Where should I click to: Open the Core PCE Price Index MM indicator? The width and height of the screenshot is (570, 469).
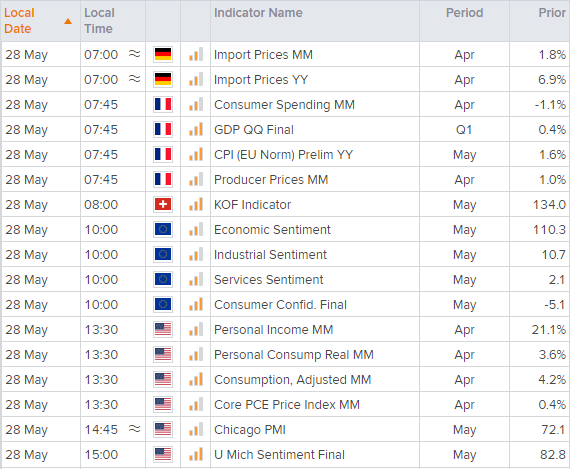287,404
